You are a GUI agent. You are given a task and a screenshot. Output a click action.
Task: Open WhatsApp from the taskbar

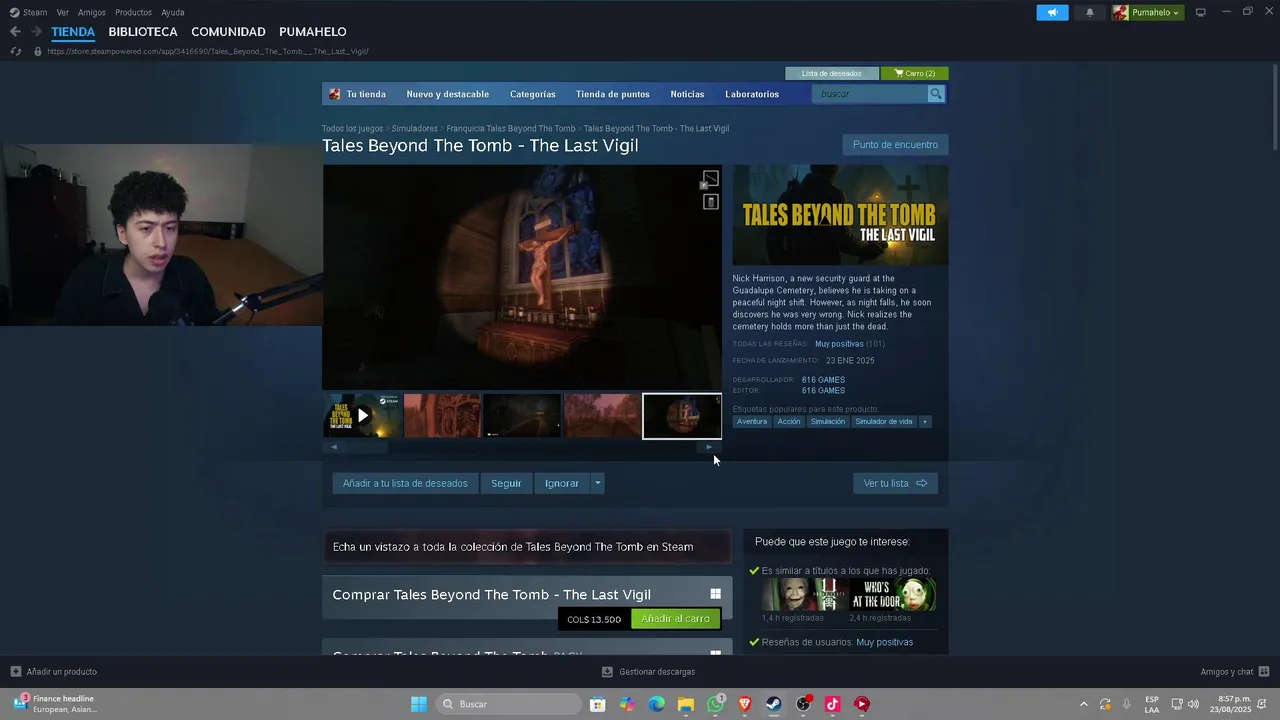[x=716, y=704]
